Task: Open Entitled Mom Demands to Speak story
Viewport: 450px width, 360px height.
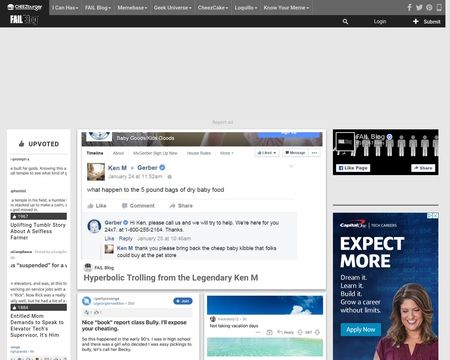Action: [x=37, y=325]
